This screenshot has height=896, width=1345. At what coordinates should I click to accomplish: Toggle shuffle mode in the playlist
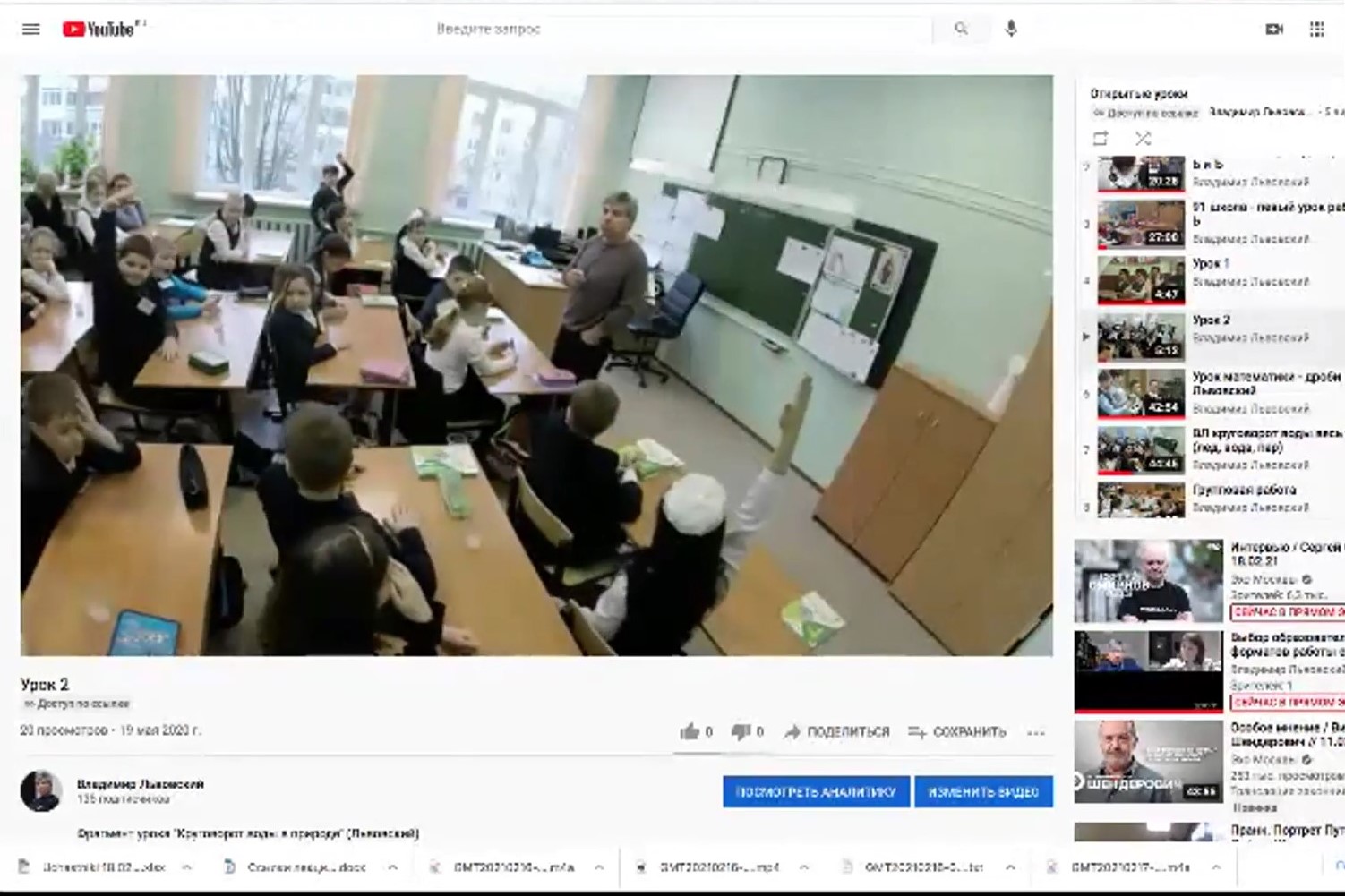coord(1143,138)
